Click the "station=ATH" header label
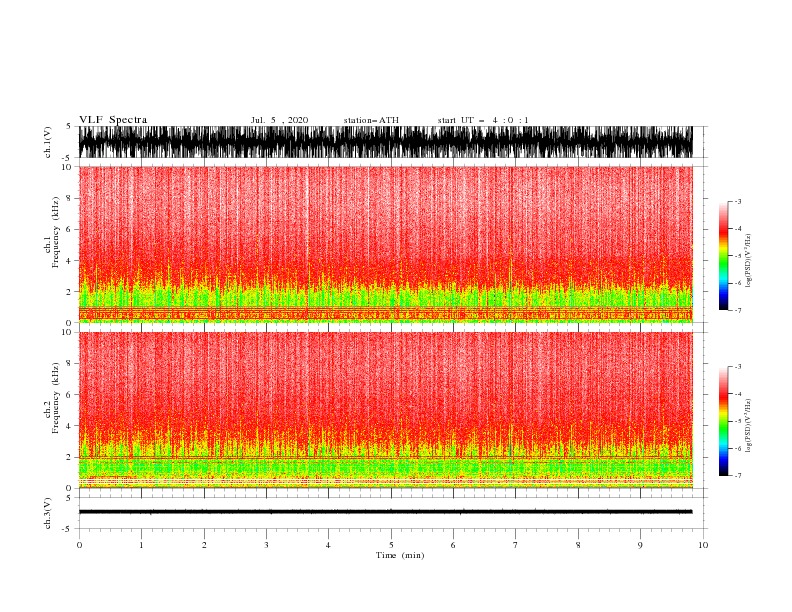The image size is (792, 612). pos(371,120)
